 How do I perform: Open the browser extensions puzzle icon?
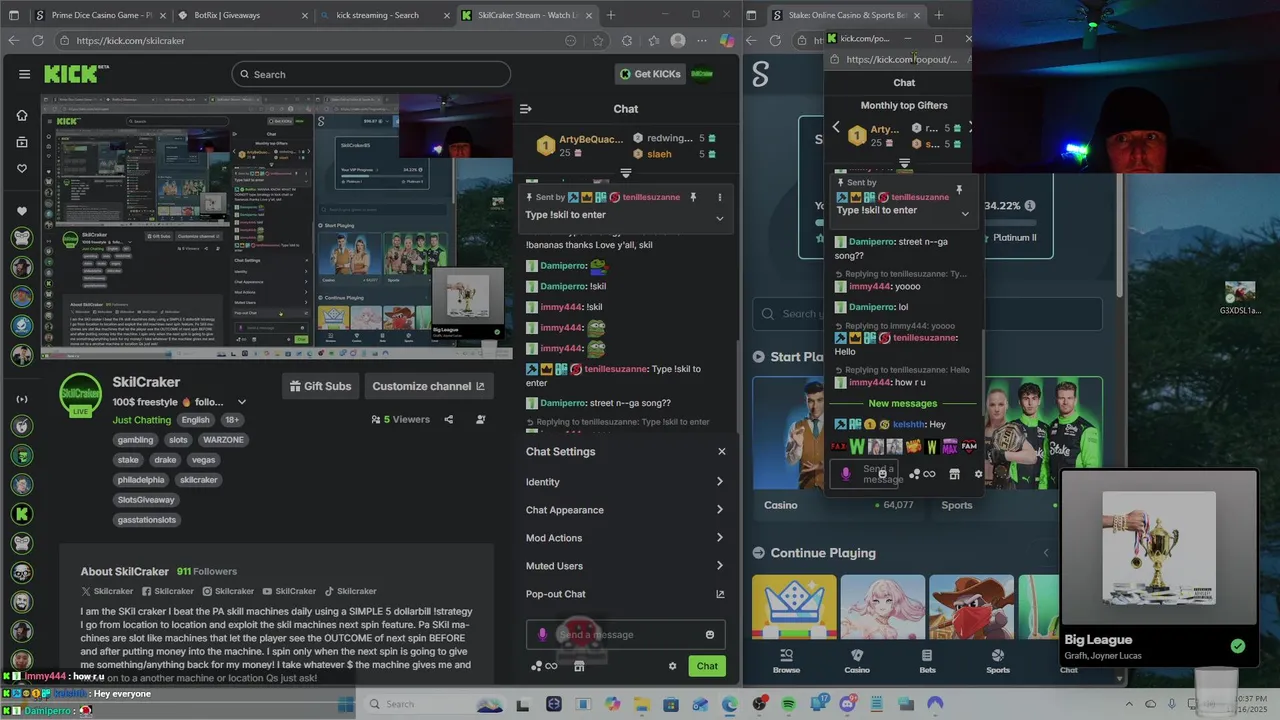(x=627, y=41)
